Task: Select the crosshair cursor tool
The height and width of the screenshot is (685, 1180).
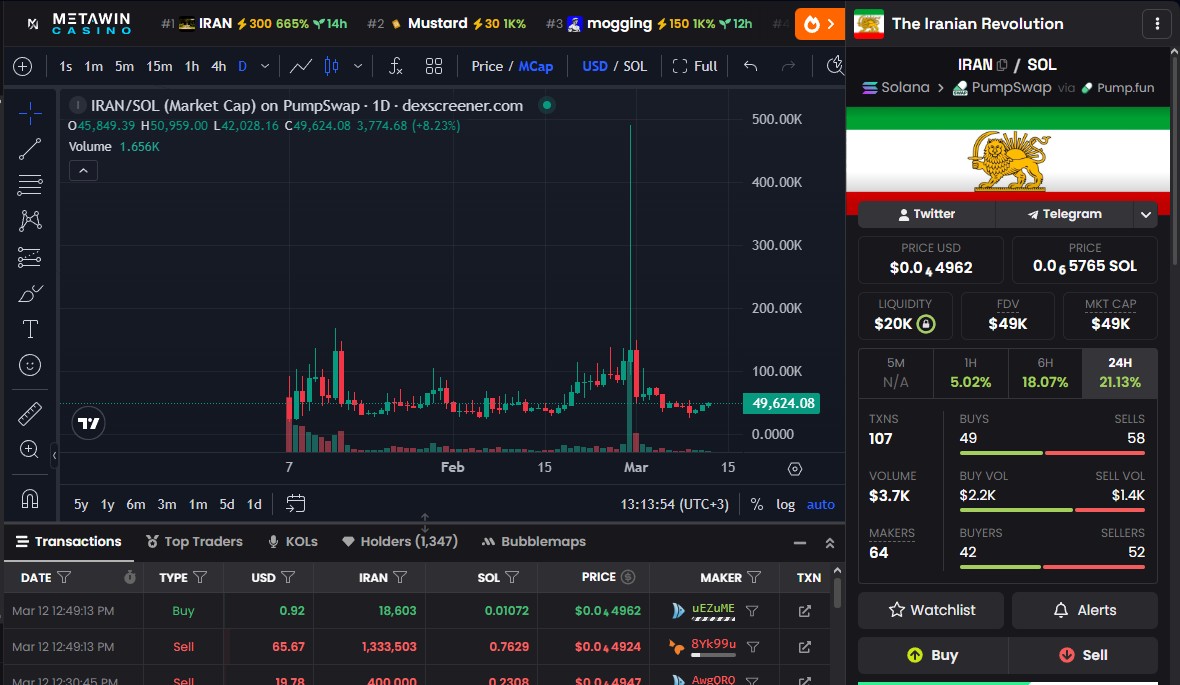Action: [x=30, y=113]
